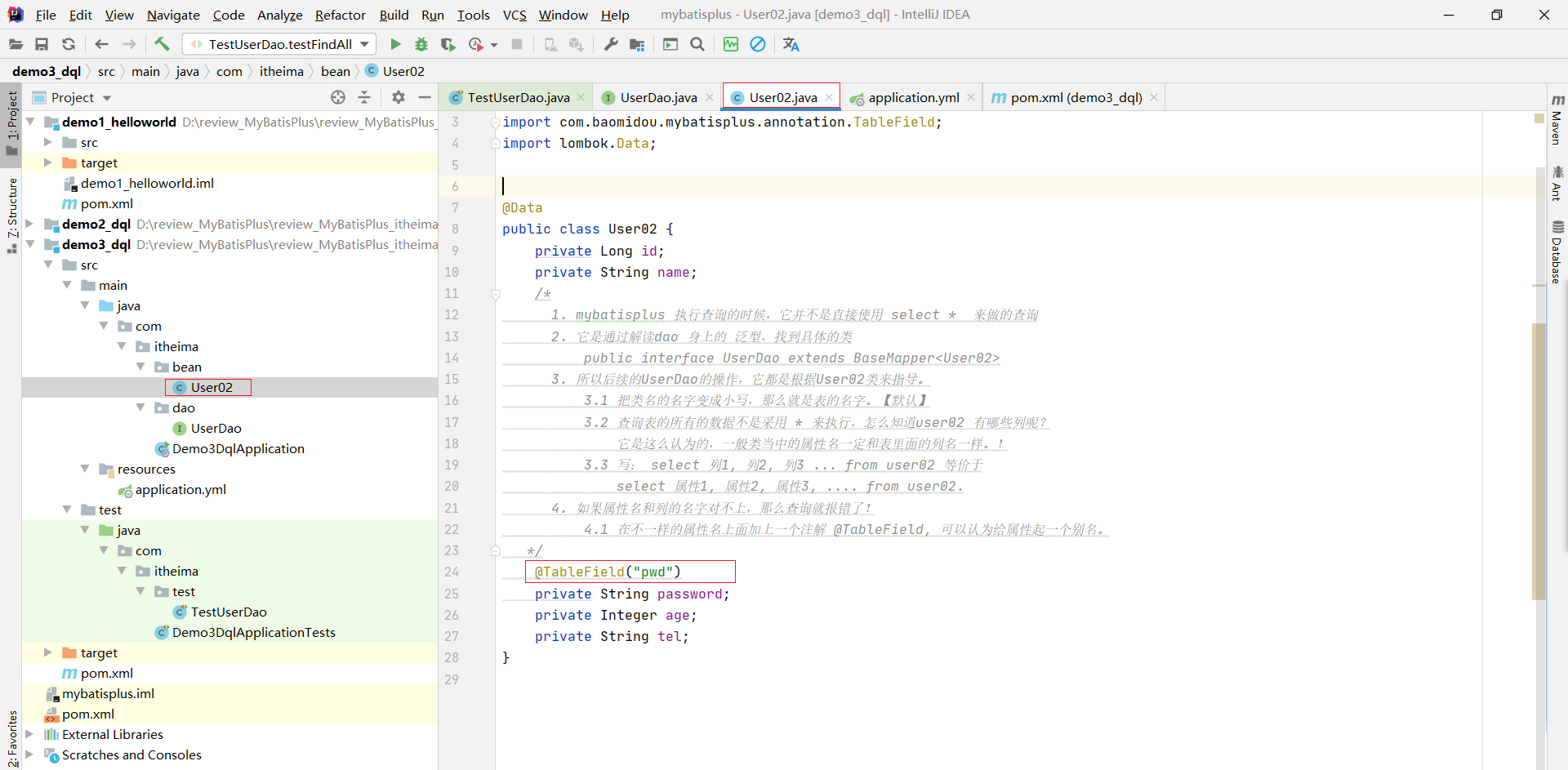Open Search Everywhere magnifier icon
Image resolution: width=1568 pixels, height=770 pixels.
[x=697, y=44]
